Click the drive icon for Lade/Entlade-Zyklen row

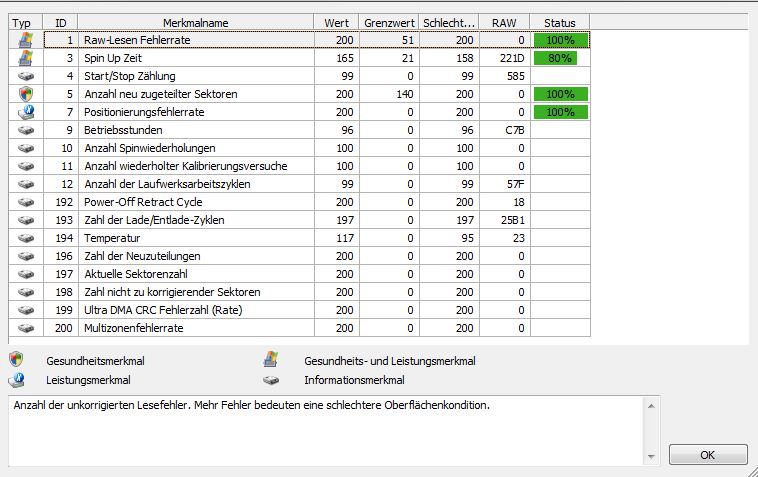26,220
